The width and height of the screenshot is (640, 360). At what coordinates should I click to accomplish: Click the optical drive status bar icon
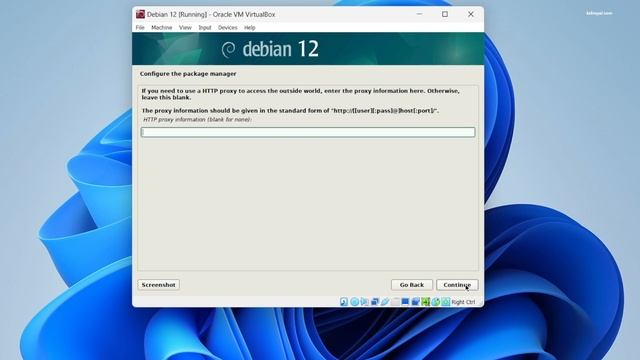[x=354, y=302]
